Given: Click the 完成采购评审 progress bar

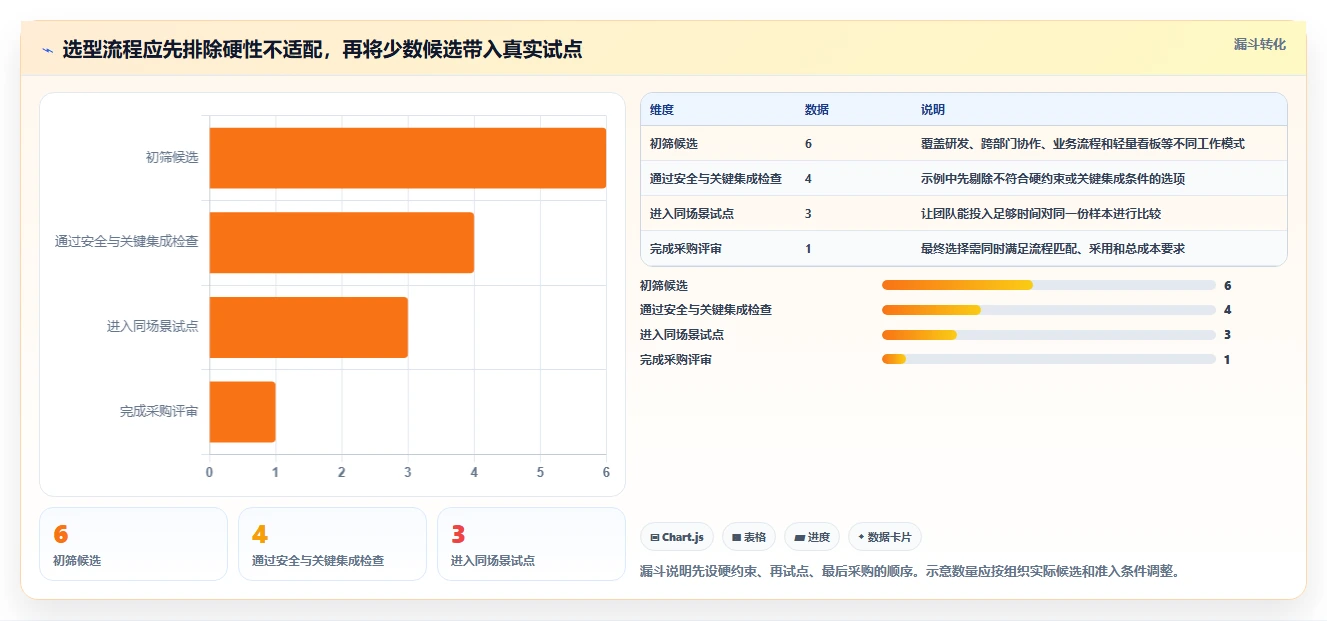Looking at the screenshot, I should [x=1048, y=359].
